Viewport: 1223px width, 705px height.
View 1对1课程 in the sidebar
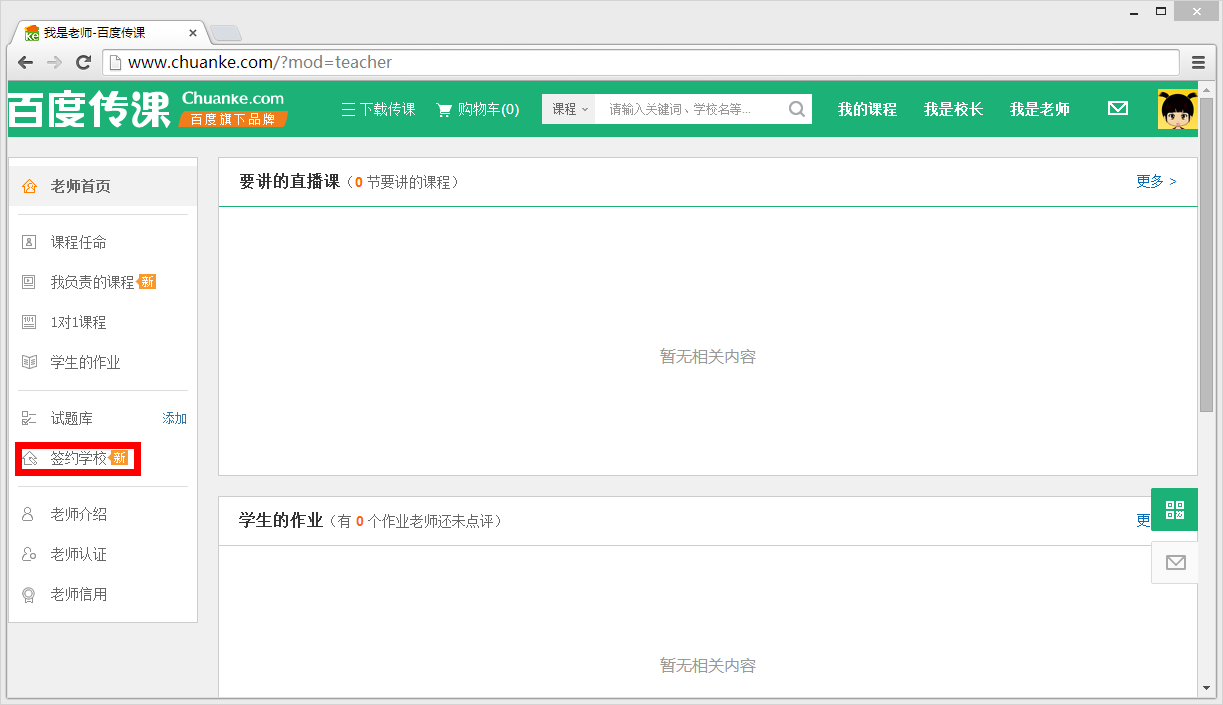(78, 321)
